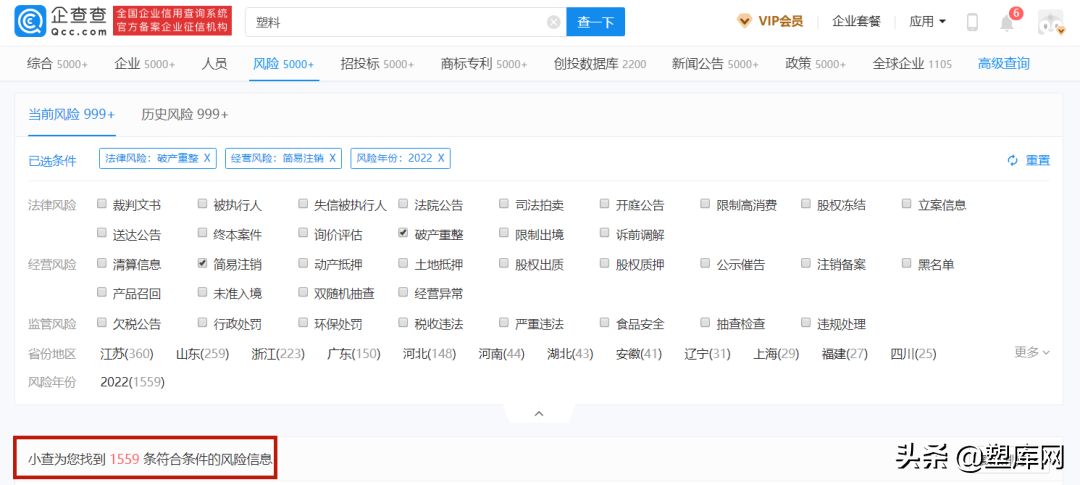Check the 黑名单 checkbox
The image size is (1080, 485).
(x=906, y=263)
